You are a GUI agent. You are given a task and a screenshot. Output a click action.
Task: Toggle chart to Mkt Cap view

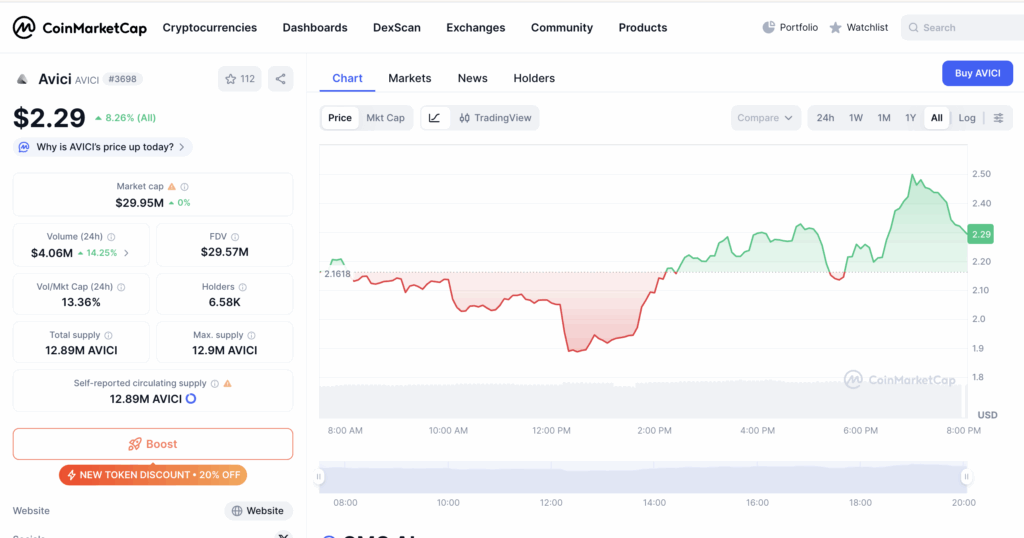click(x=385, y=118)
